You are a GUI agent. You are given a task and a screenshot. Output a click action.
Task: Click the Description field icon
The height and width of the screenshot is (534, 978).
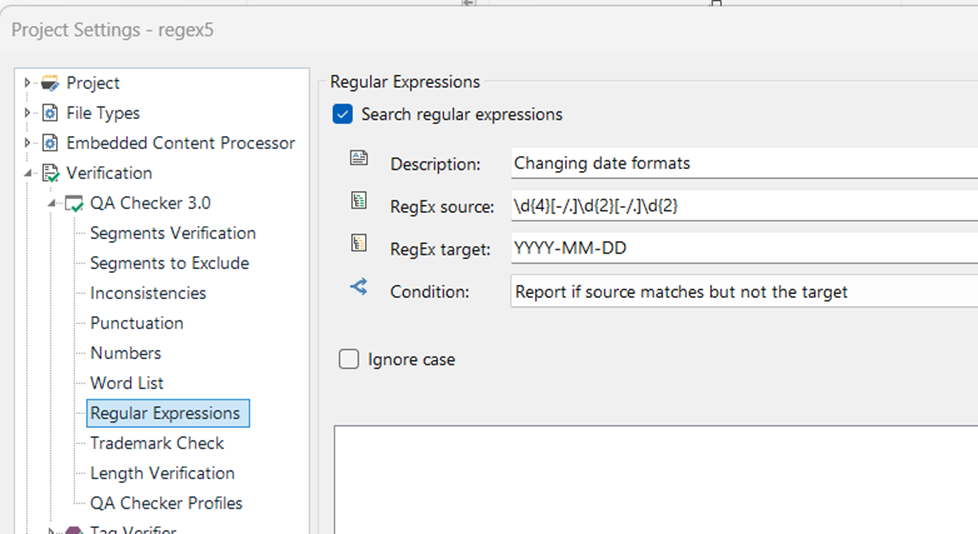[359, 160]
